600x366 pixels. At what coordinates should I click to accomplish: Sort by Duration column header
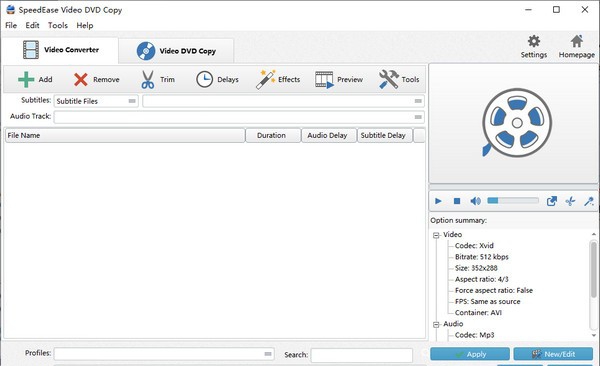273,136
